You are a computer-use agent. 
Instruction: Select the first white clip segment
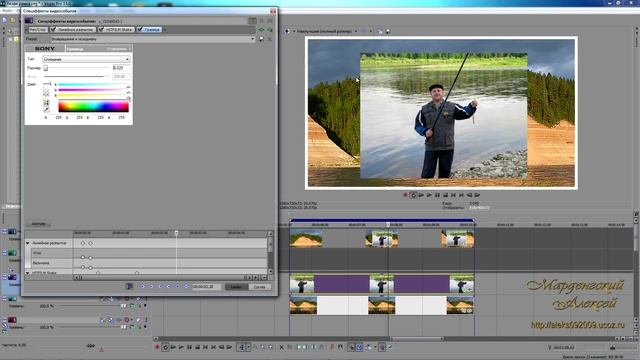[x=342, y=306]
